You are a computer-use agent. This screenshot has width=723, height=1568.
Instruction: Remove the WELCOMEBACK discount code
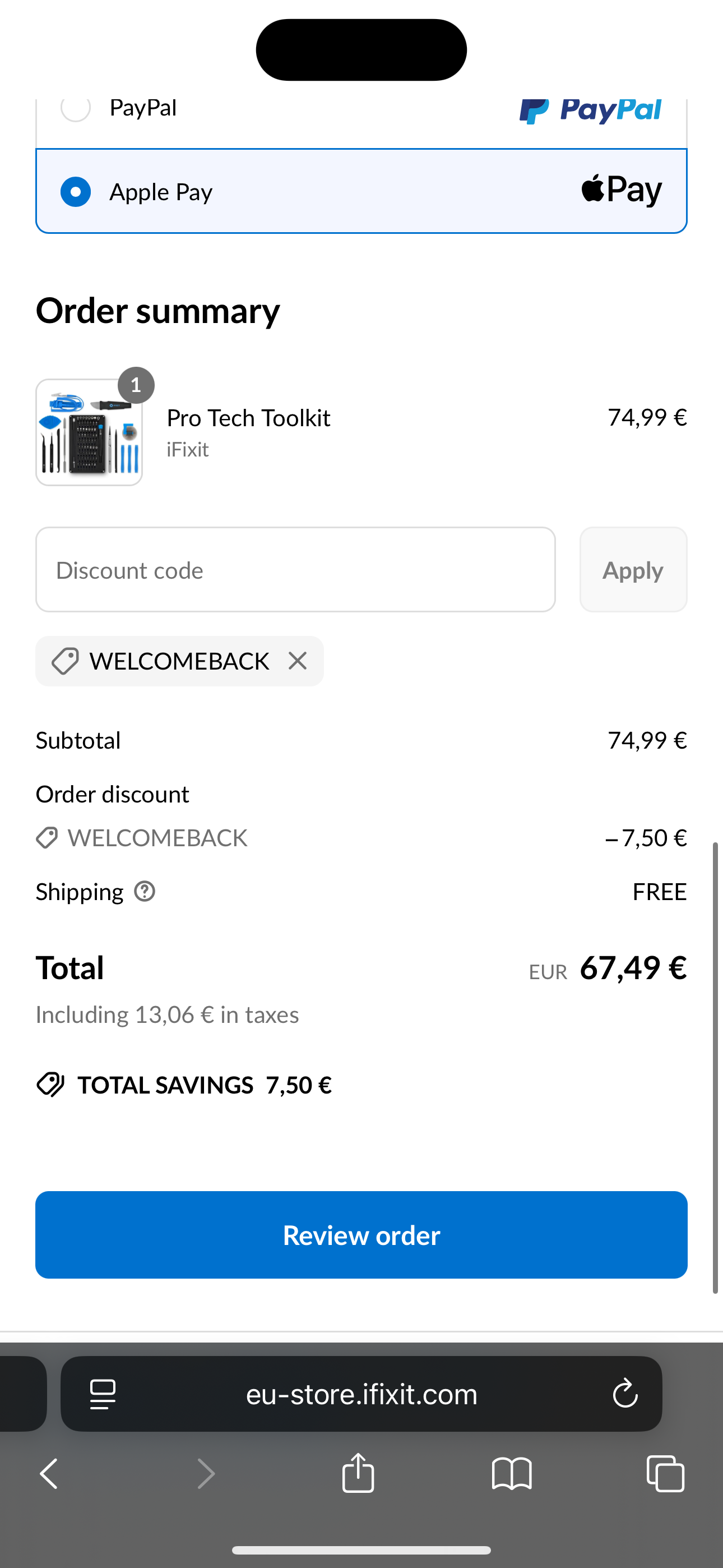click(298, 661)
